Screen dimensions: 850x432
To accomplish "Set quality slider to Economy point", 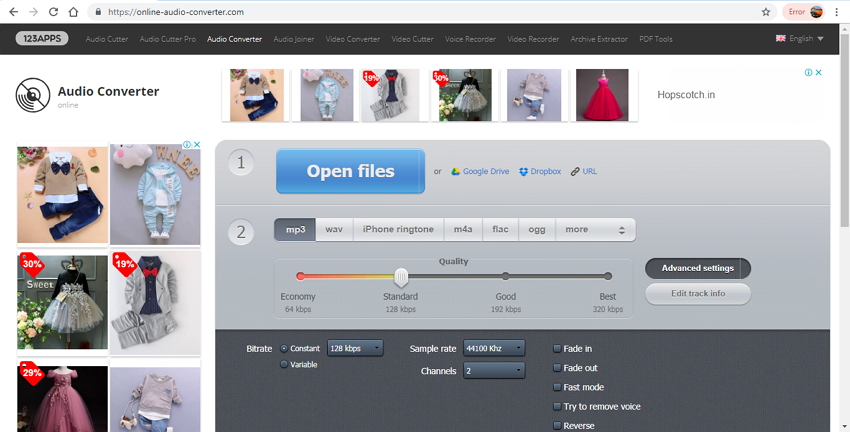I will point(300,276).
